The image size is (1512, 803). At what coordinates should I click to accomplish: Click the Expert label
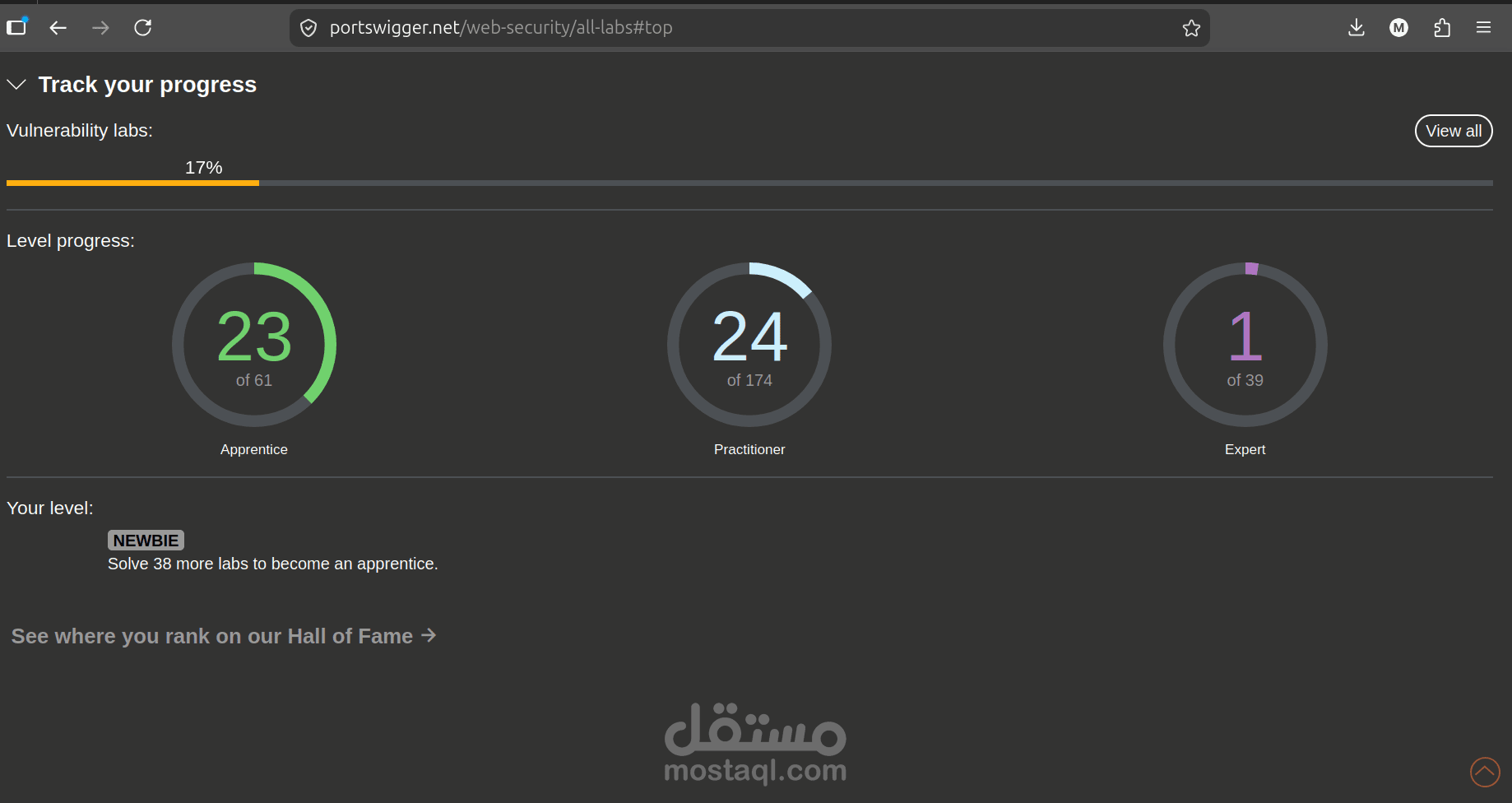[x=1245, y=449]
